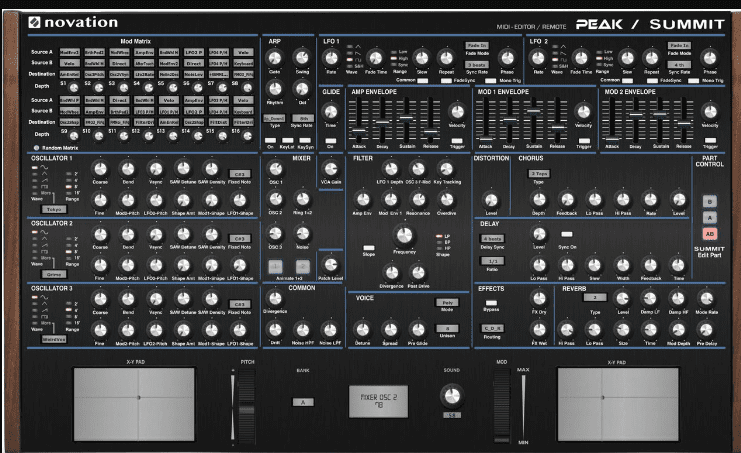Toggle the ARP On switch
Viewport: 741px width, 453px height.
[x=270, y=141]
